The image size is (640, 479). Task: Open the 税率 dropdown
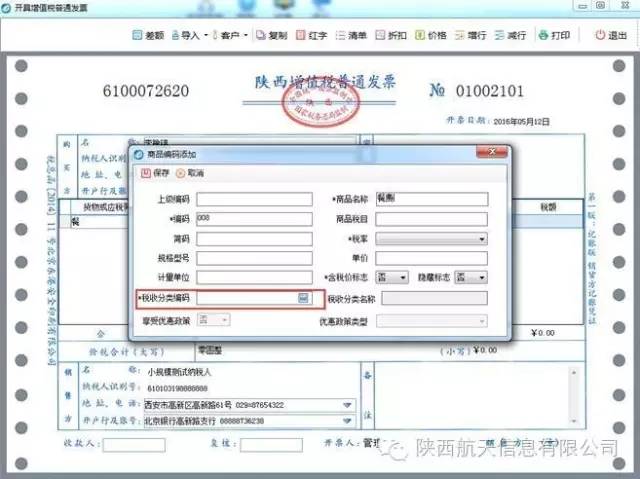(431, 239)
